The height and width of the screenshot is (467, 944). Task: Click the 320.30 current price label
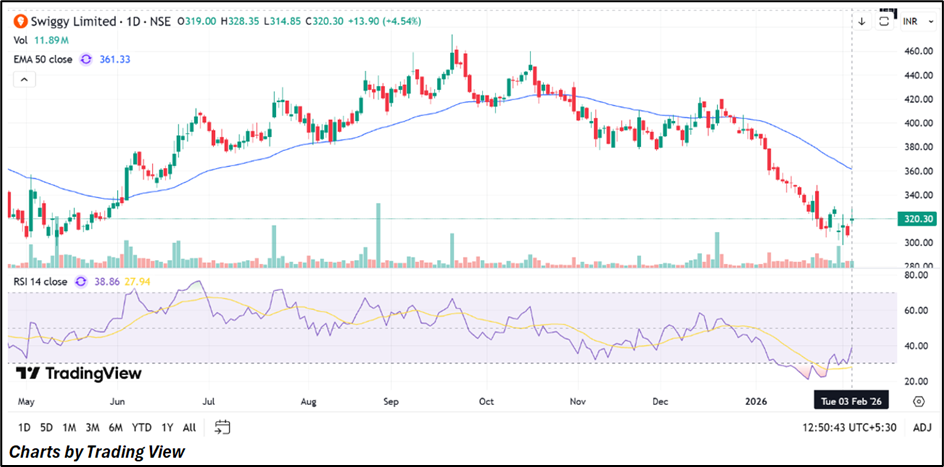pos(917,218)
